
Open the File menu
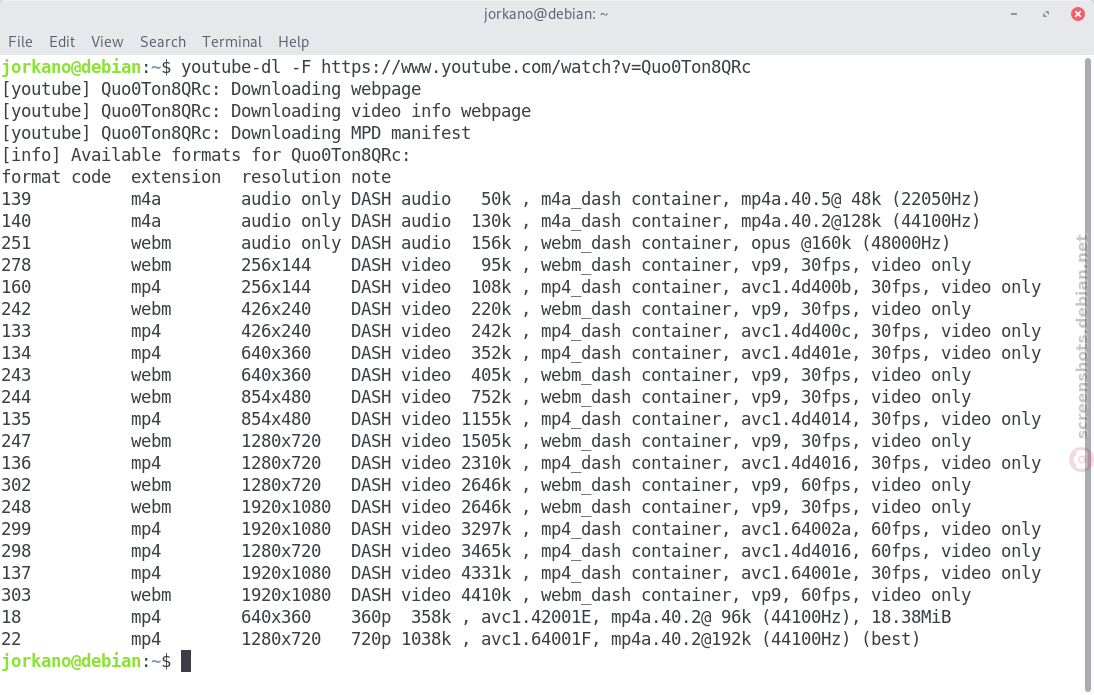click(x=20, y=42)
